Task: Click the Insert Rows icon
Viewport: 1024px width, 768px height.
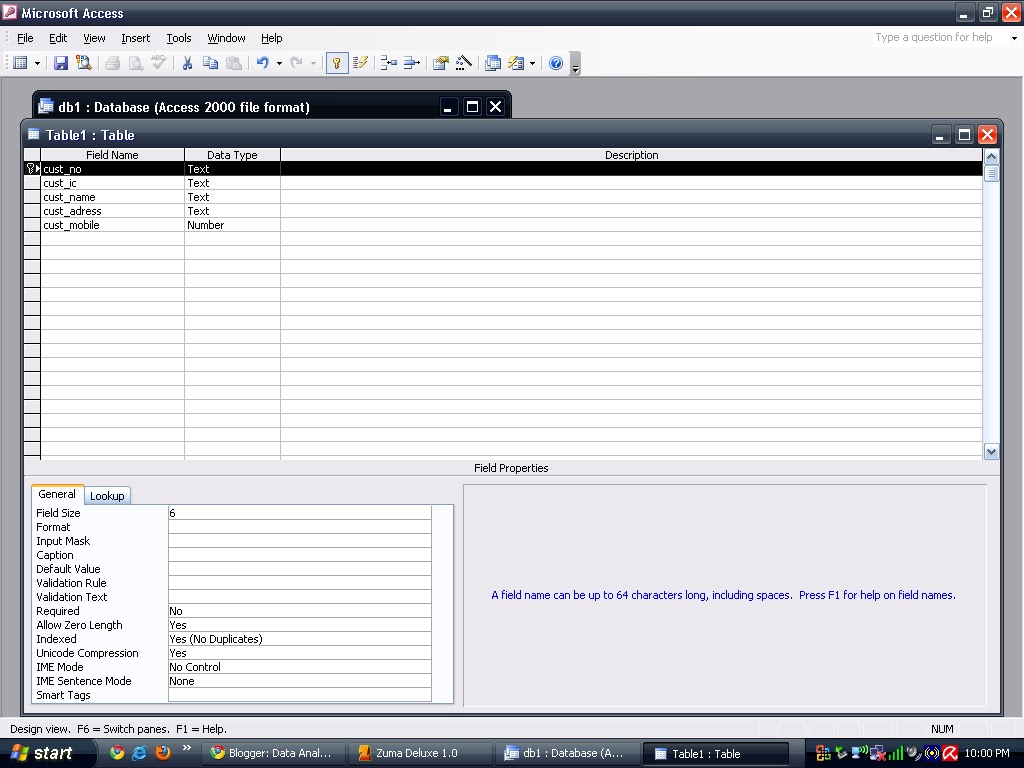Action: (389, 63)
